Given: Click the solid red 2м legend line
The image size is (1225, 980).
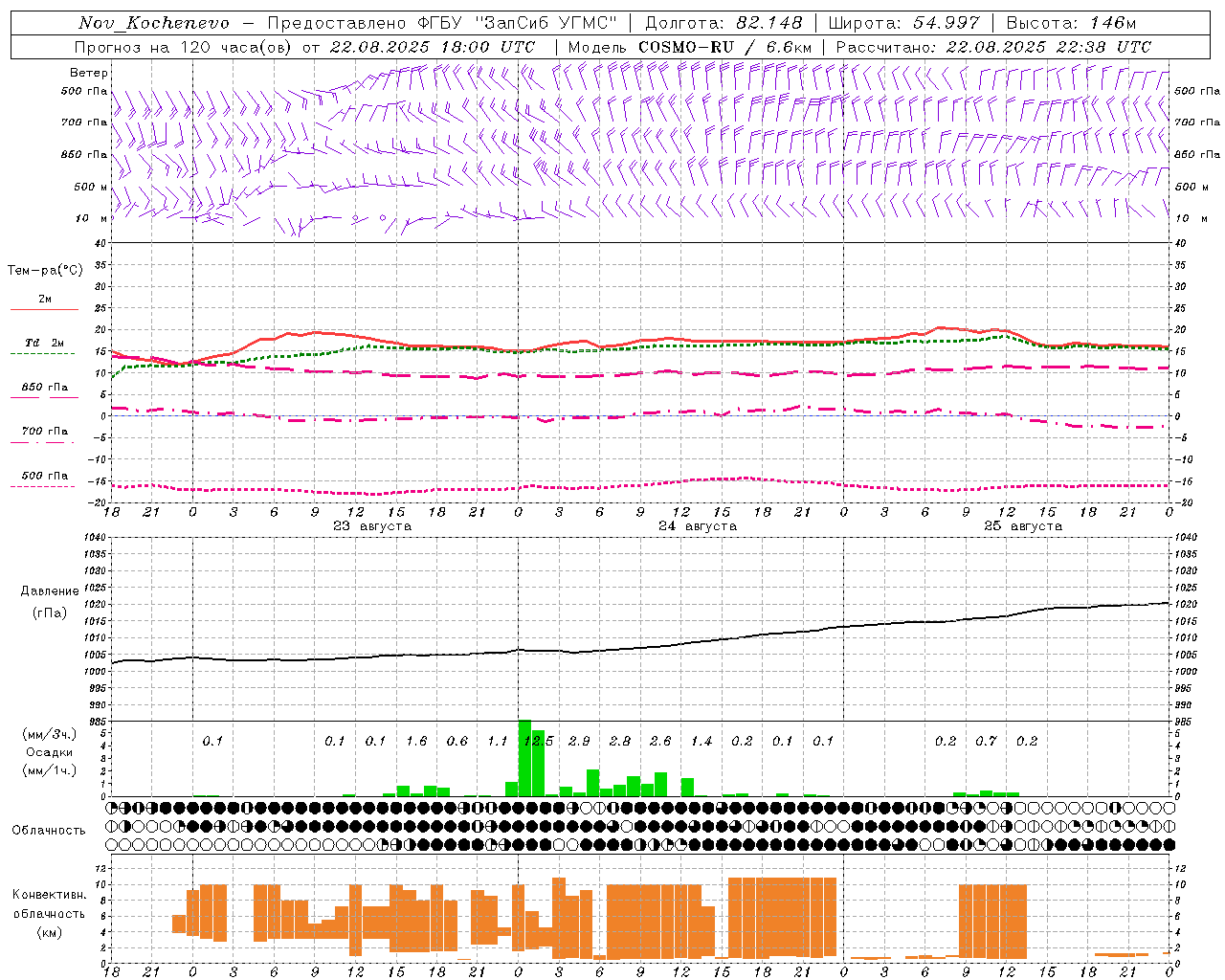Looking at the screenshot, I should 44,309.
